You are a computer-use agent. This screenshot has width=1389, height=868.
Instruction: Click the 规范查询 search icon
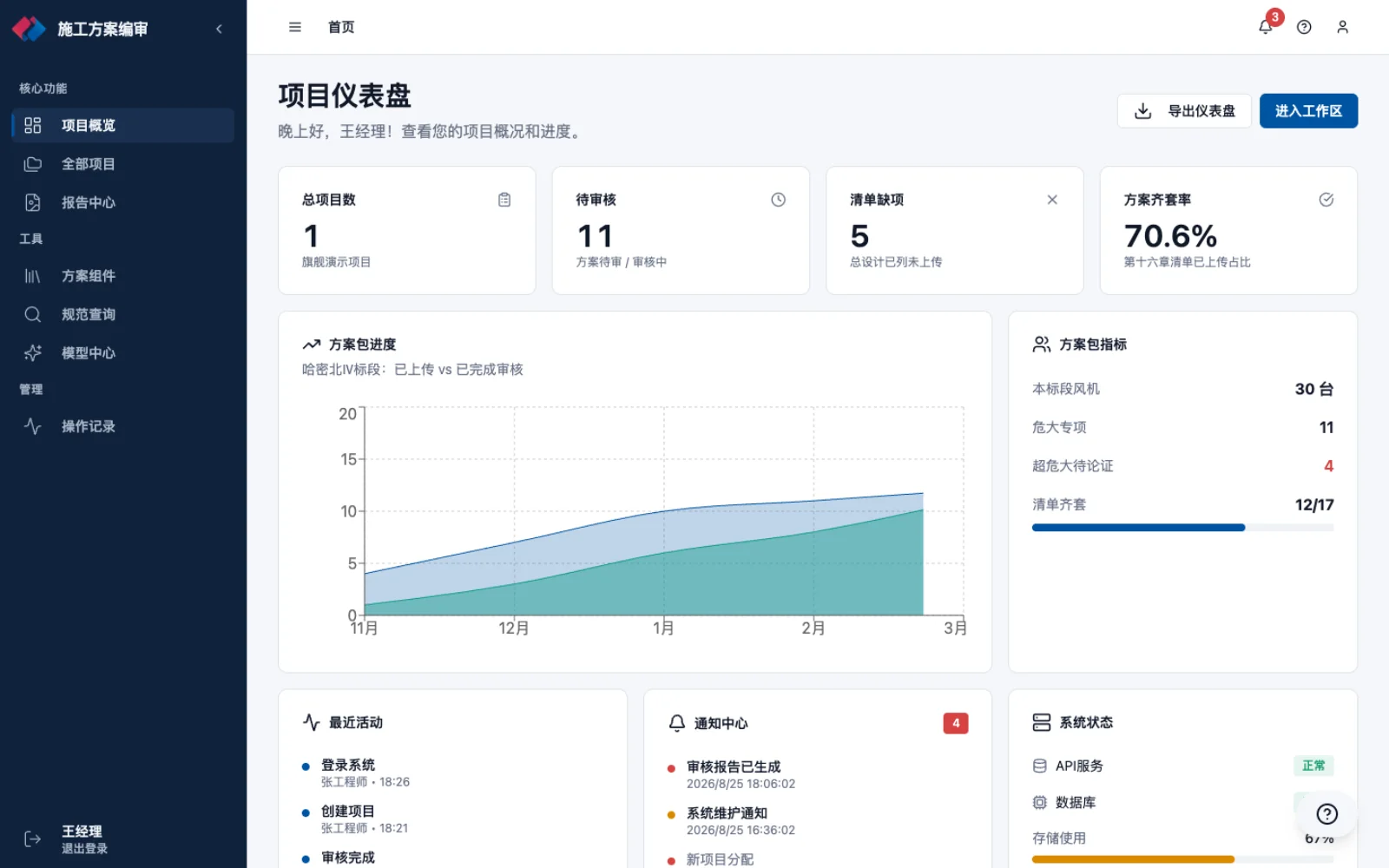tap(33, 314)
